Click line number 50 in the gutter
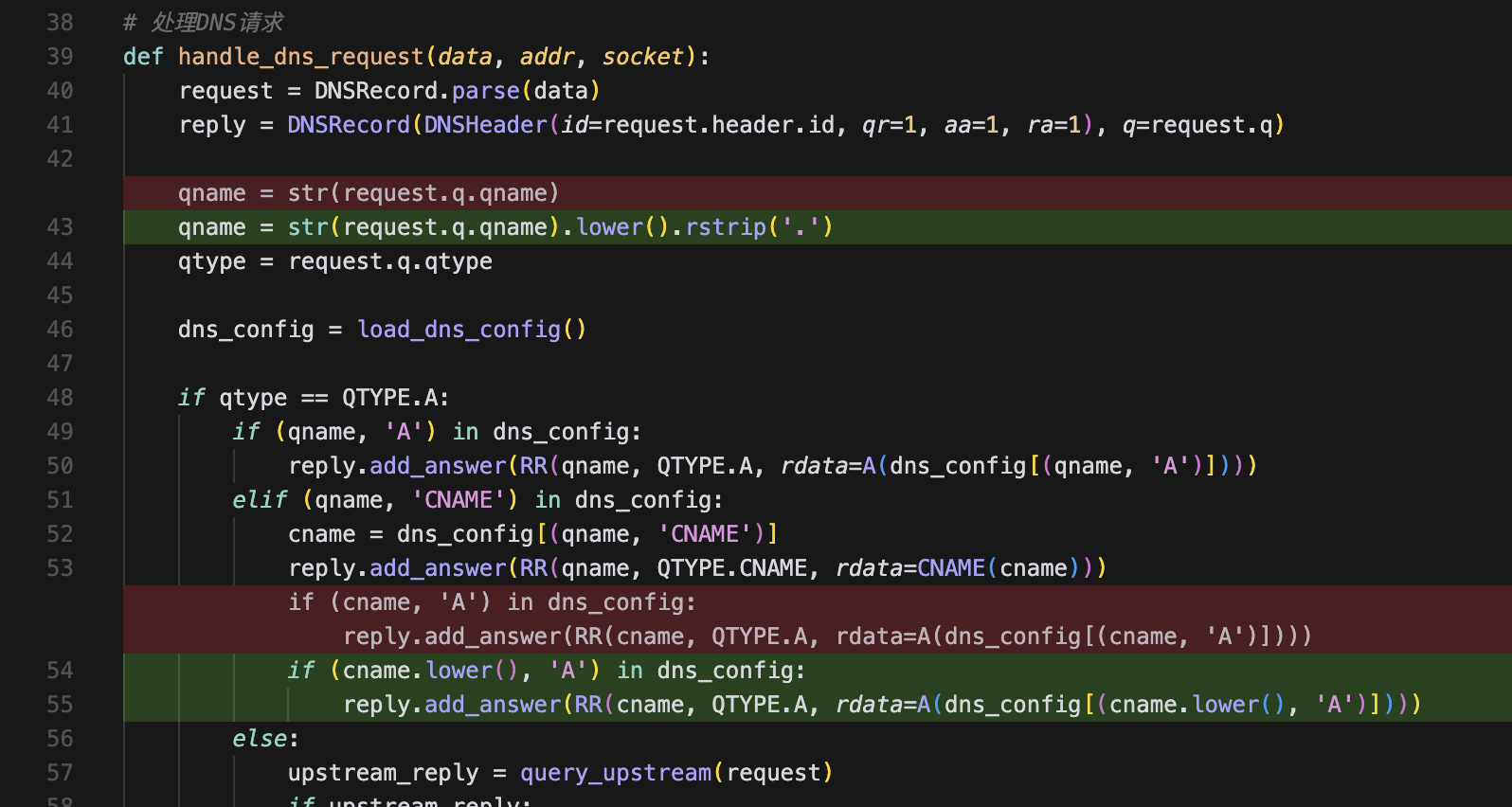 pos(60,466)
